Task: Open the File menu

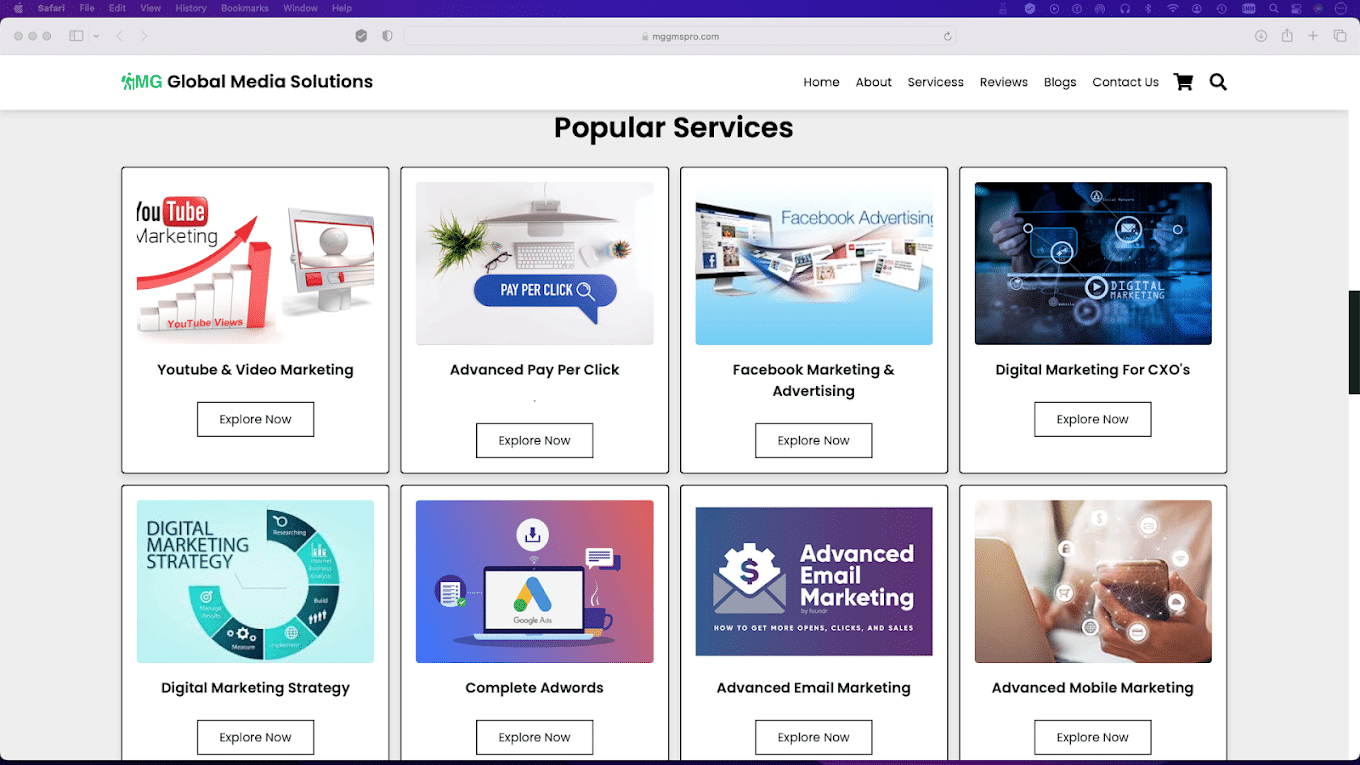Action: 87,8
